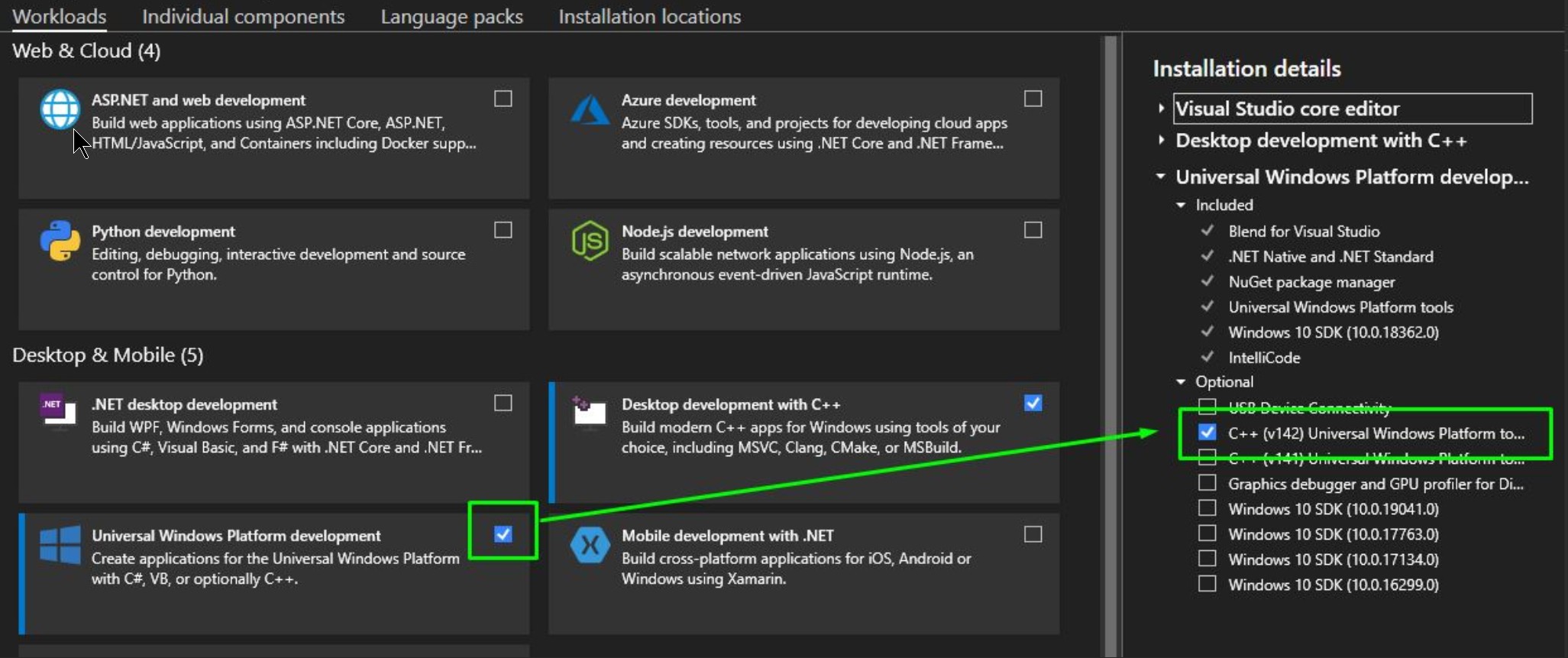The width and height of the screenshot is (1568, 658).
Task: Click the Node.js hexagon icon
Action: (x=590, y=241)
